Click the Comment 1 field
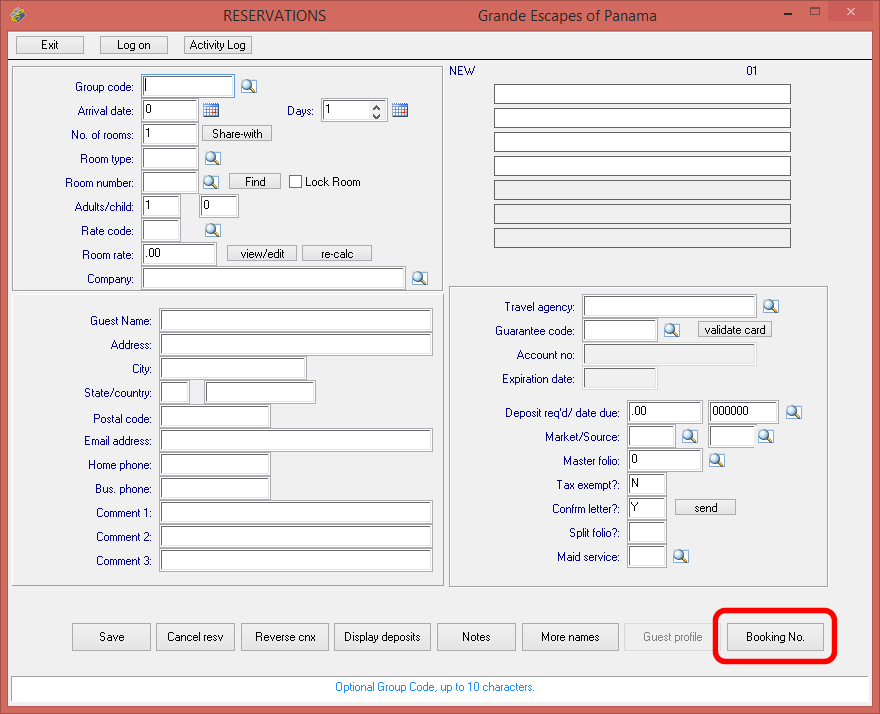 click(296, 512)
